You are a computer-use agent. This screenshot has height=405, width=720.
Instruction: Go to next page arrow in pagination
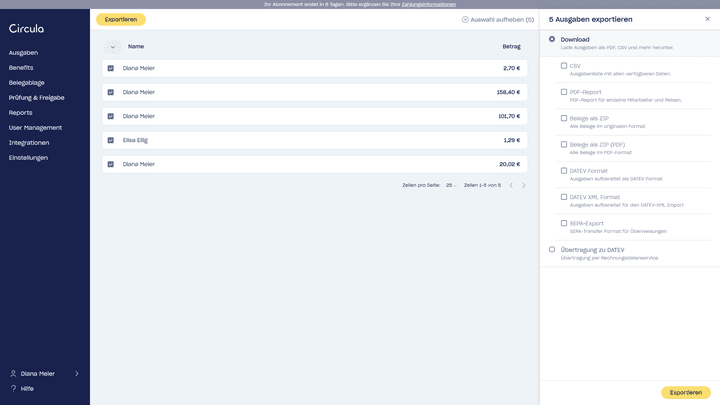click(x=523, y=185)
